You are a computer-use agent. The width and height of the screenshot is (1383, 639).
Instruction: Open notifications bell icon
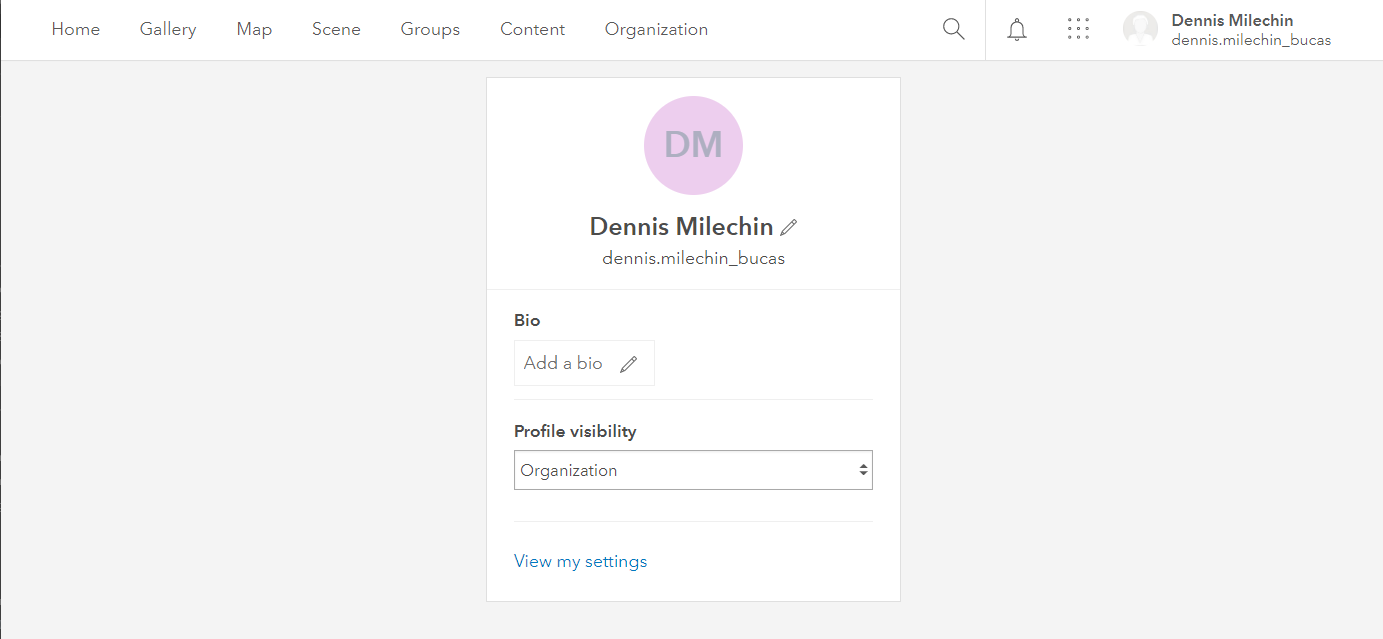tap(1017, 30)
